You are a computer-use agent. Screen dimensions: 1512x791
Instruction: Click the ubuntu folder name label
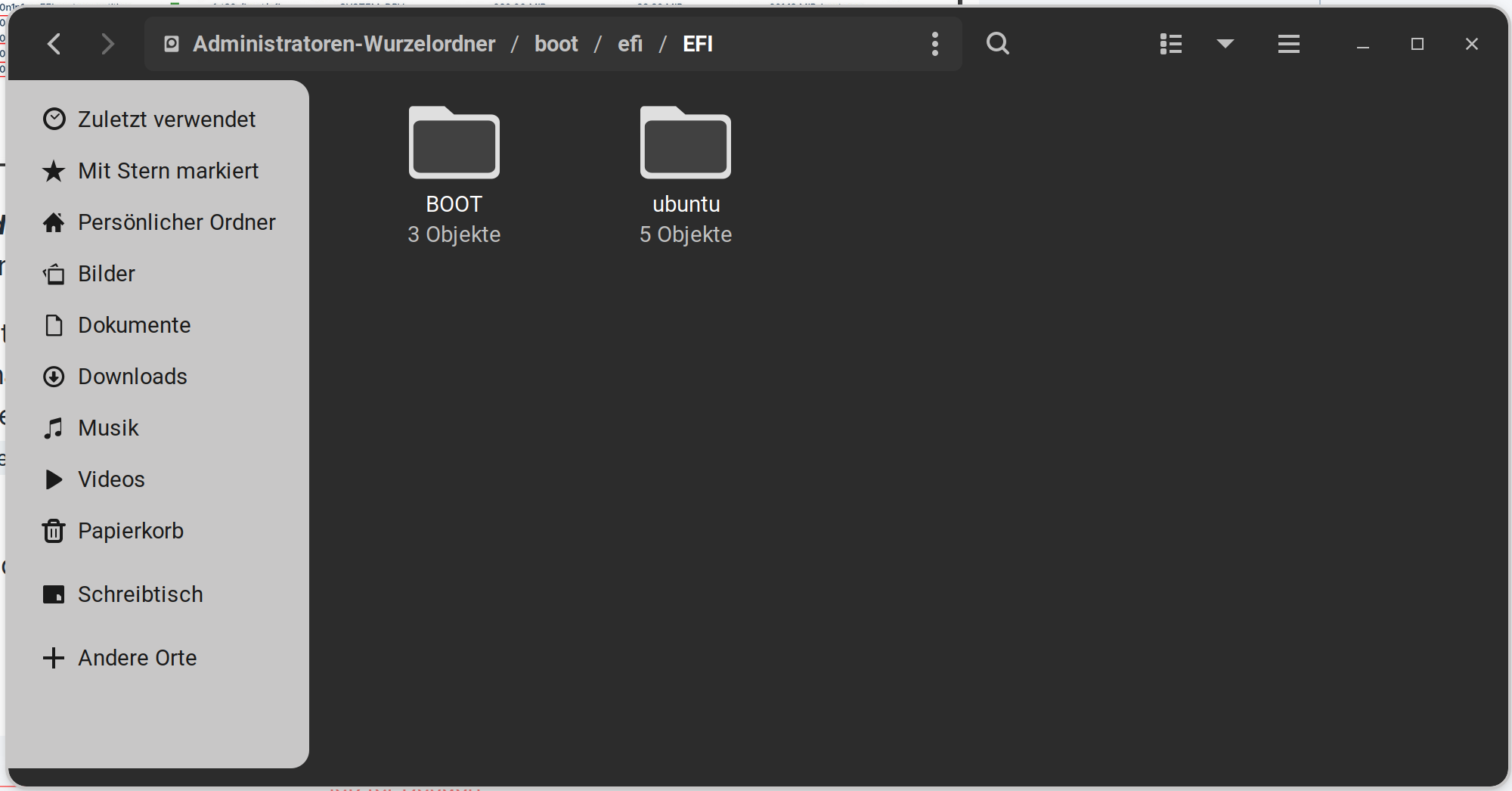tap(686, 204)
